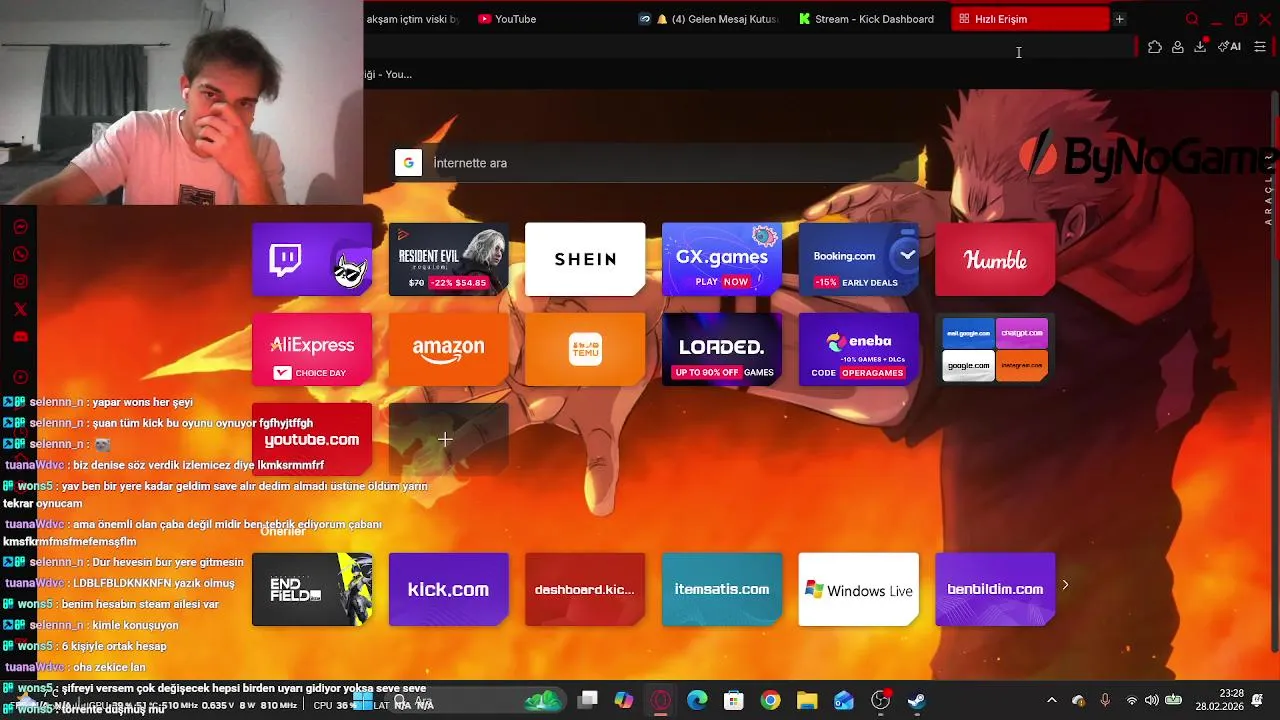Open the AI assistant button
This screenshot has height=720, width=1280.
(1229, 47)
